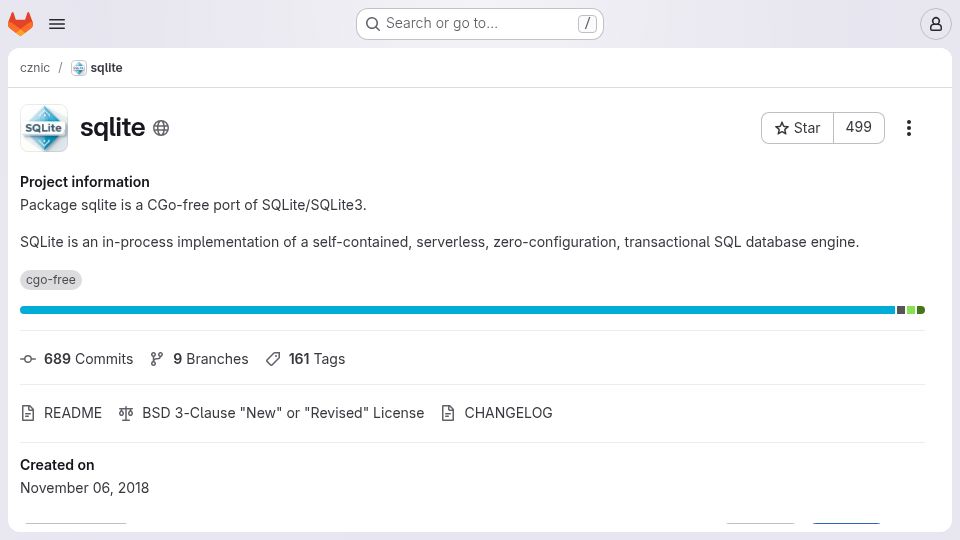Click the dark green language bar segment
The height and width of the screenshot is (540, 960).
pos(921,310)
